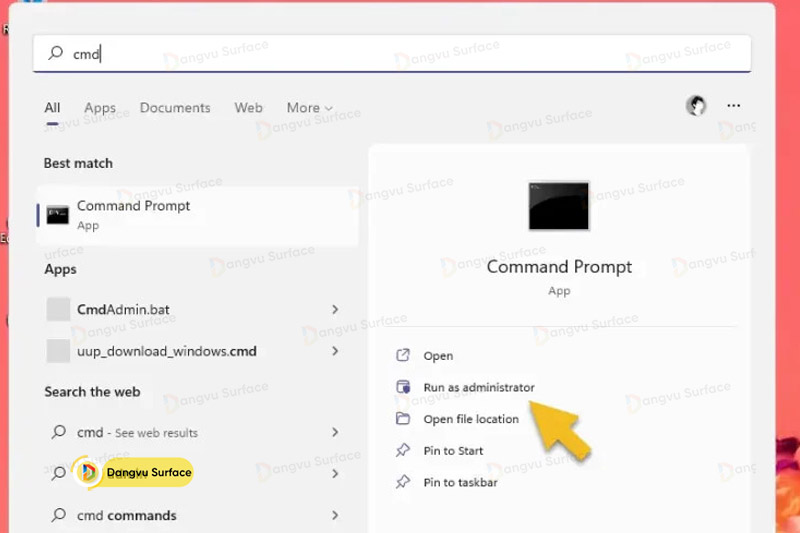Screen dimensions: 800x533
Task: Click the CmdAdmin.bat file icon
Action: 58,309
